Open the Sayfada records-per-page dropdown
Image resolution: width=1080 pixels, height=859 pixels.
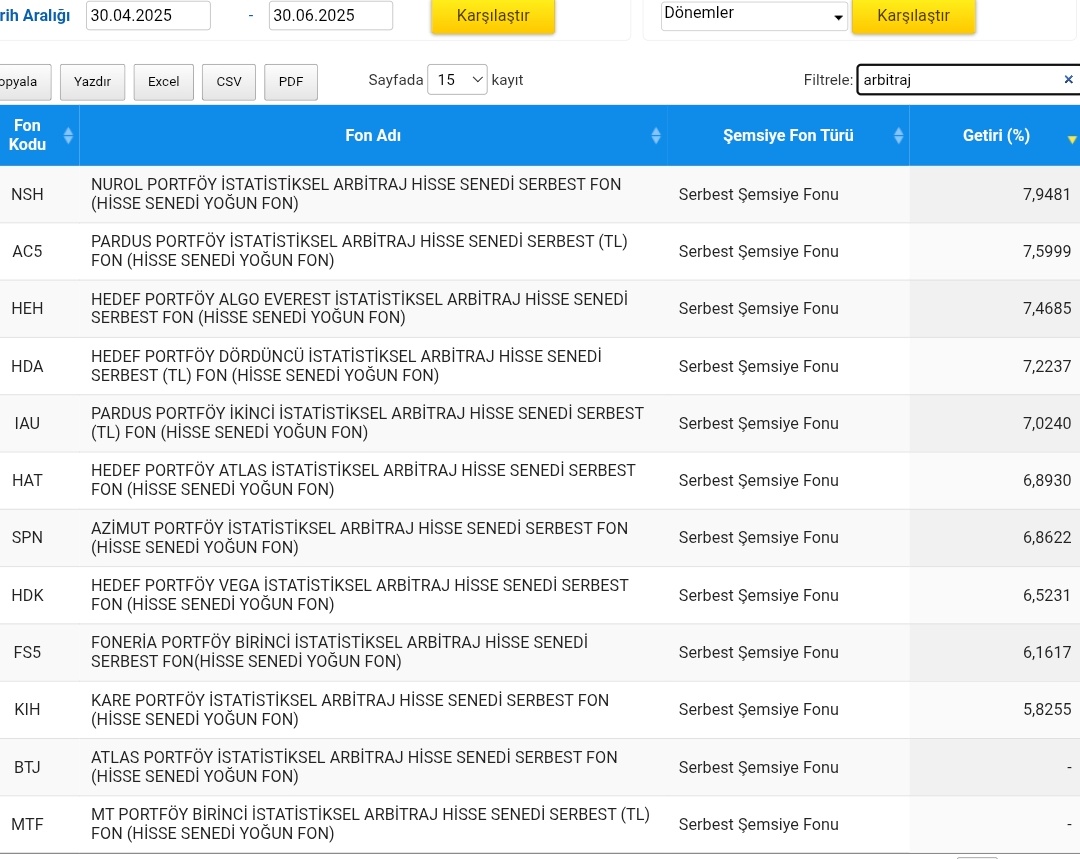click(457, 80)
